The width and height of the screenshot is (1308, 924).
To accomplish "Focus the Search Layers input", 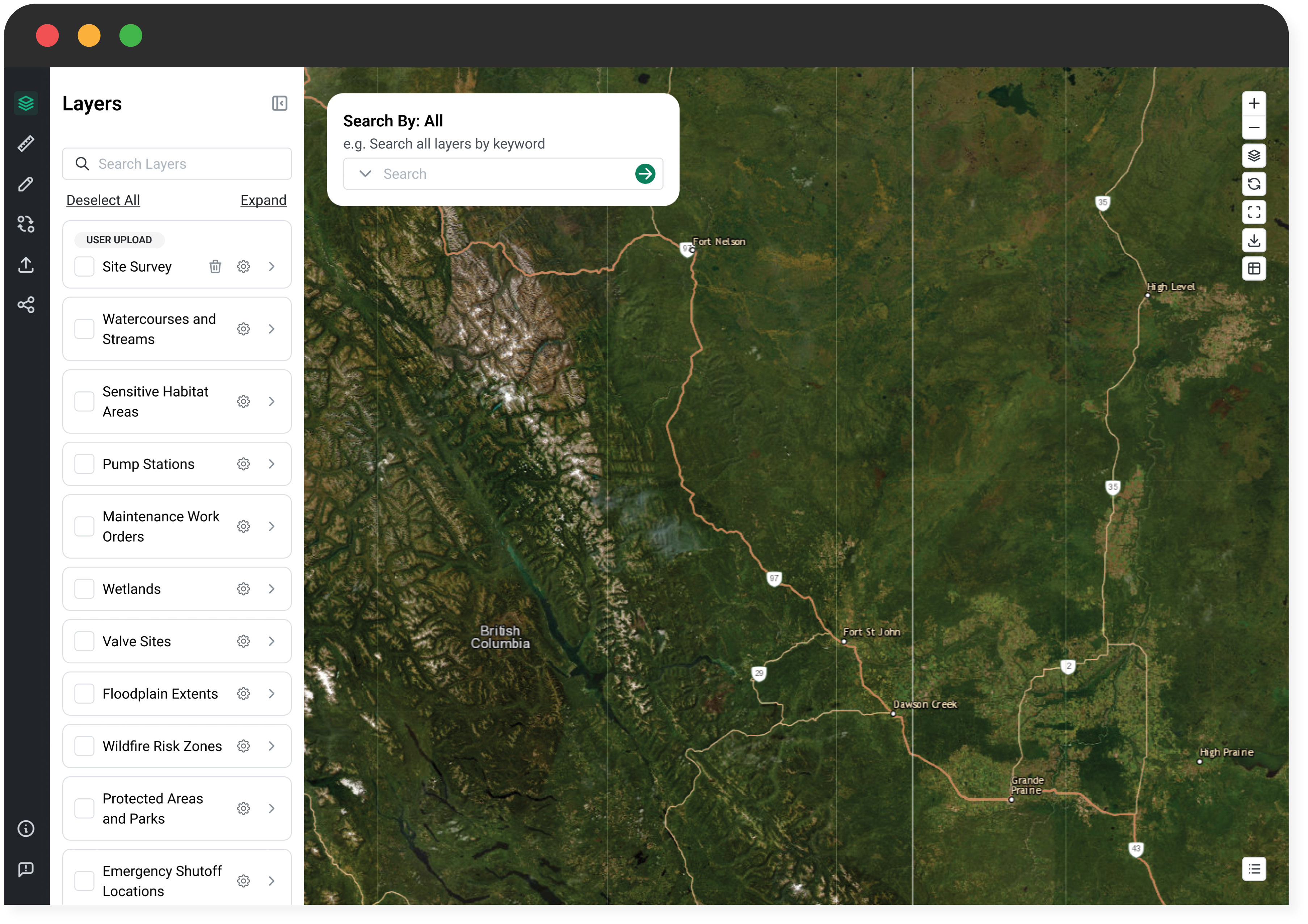I will 177,164.
